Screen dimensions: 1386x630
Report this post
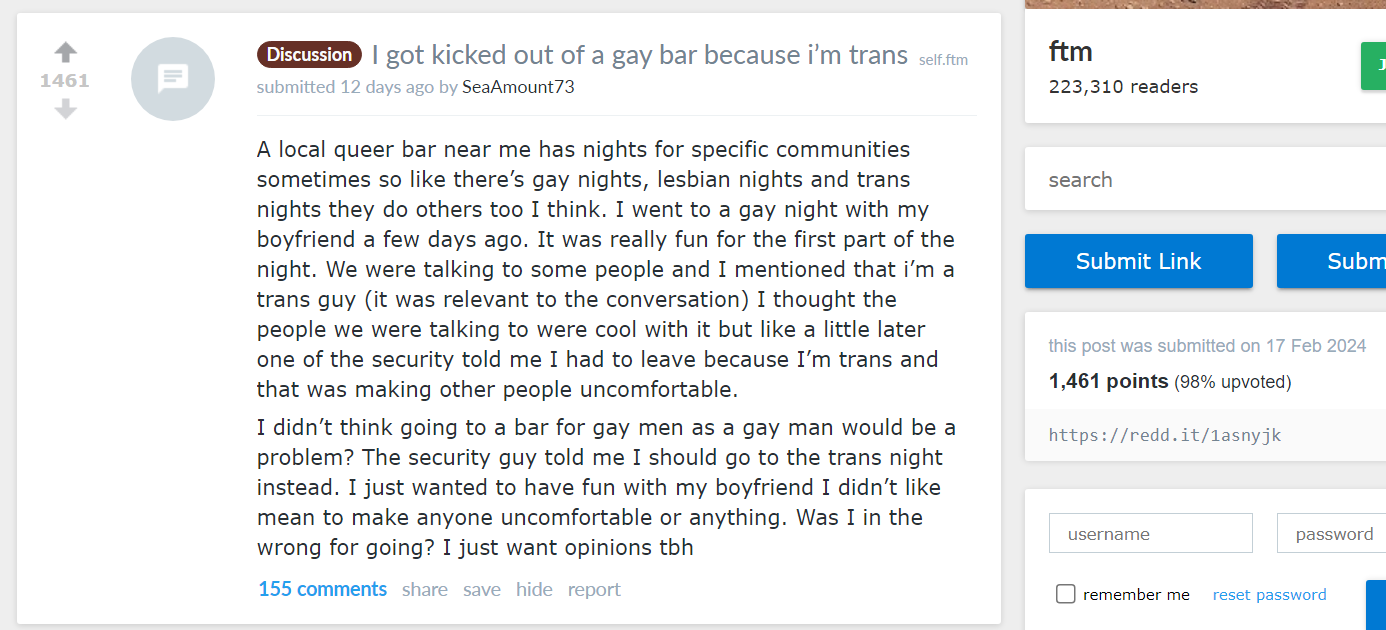[594, 590]
